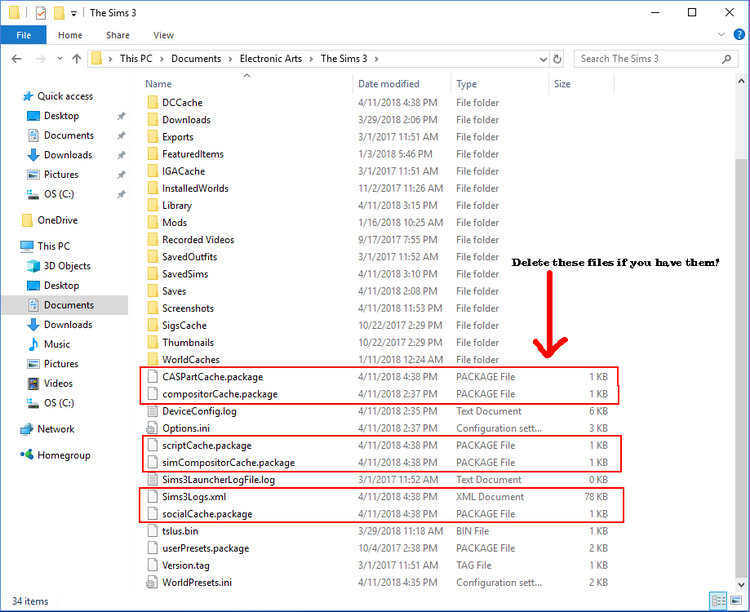Viewport: 750px width, 612px height.
Task: Open pinned Pictures under Quick access
Action: pos(61,175)
